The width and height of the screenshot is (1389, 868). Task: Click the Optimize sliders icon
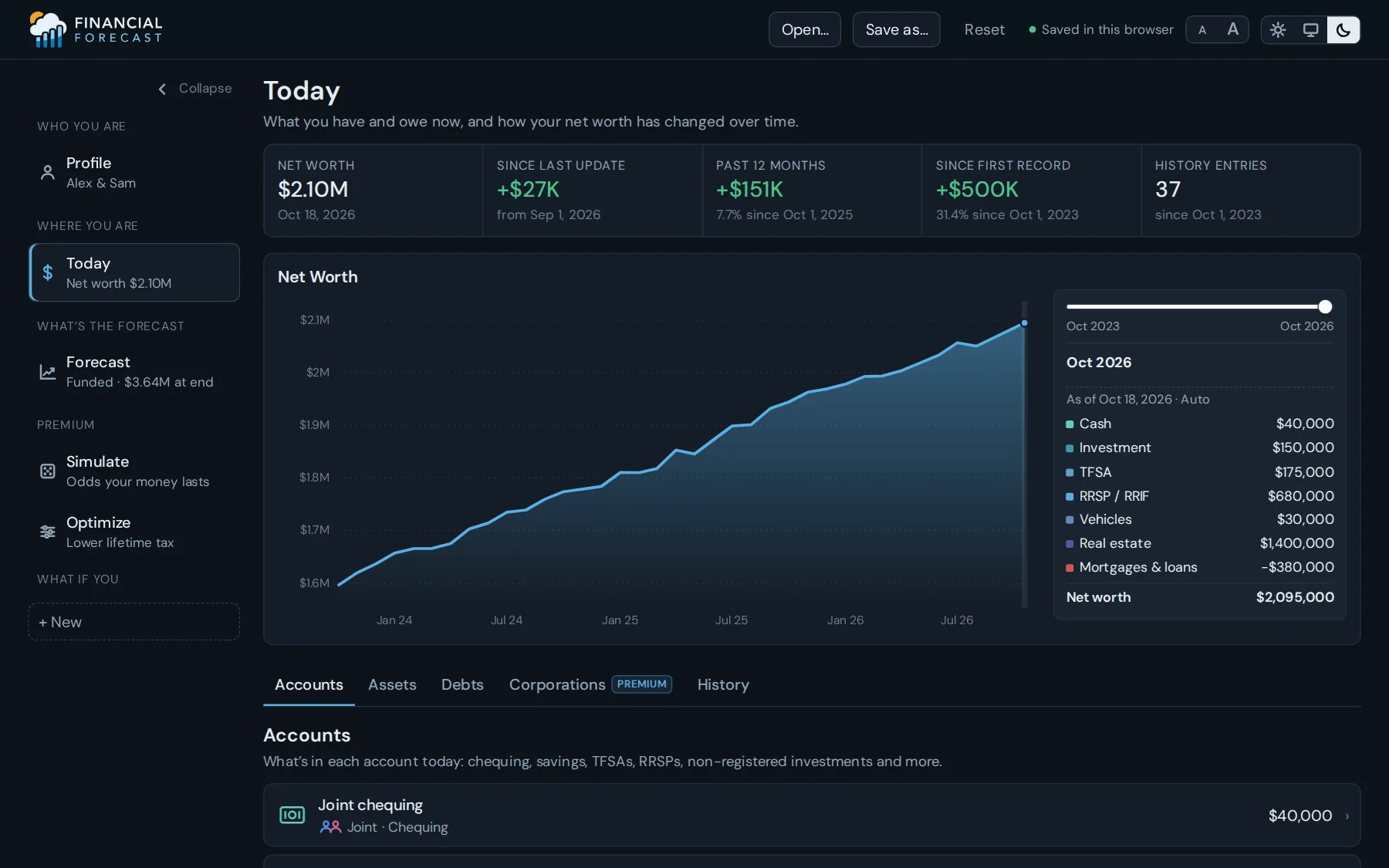coord(48,532)
